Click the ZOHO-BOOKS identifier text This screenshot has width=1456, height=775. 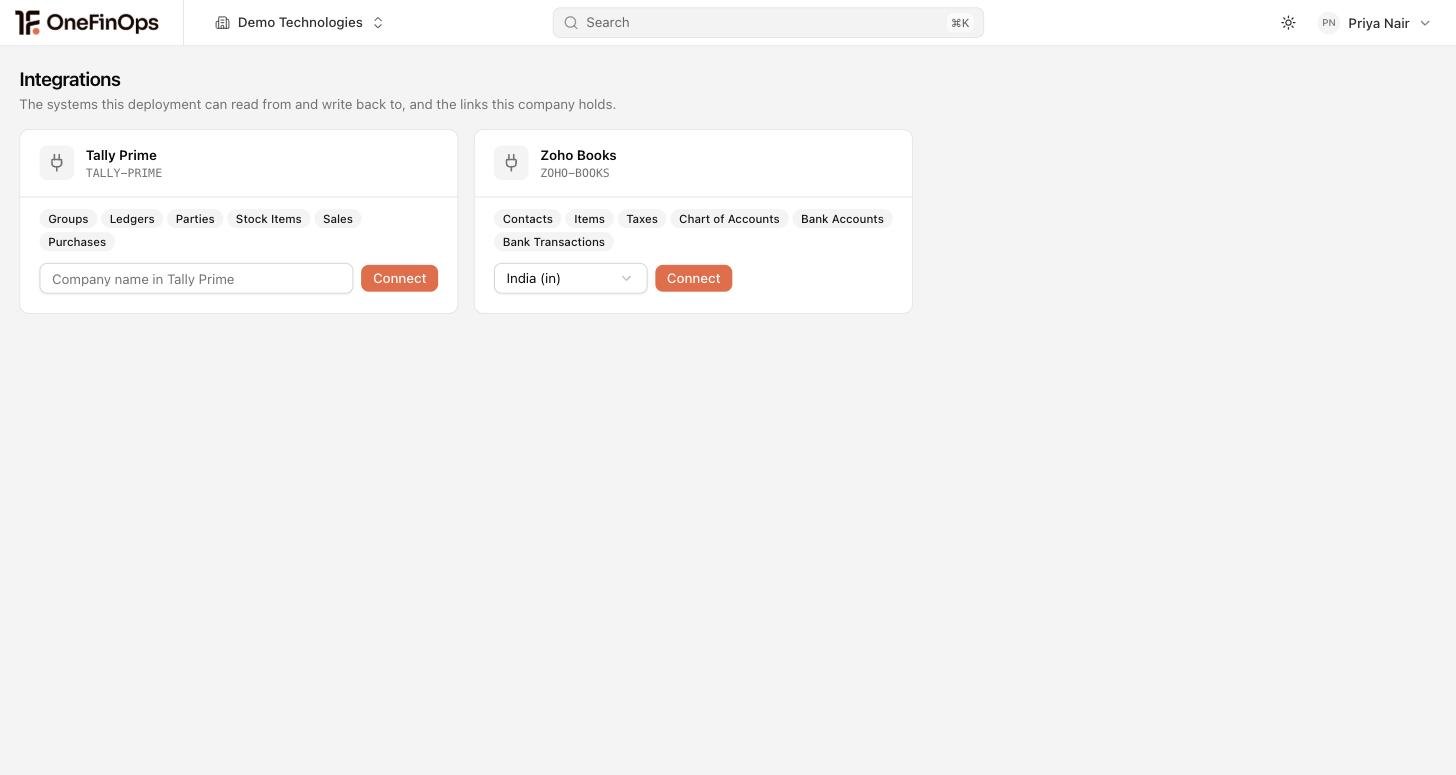click(575, 173)
